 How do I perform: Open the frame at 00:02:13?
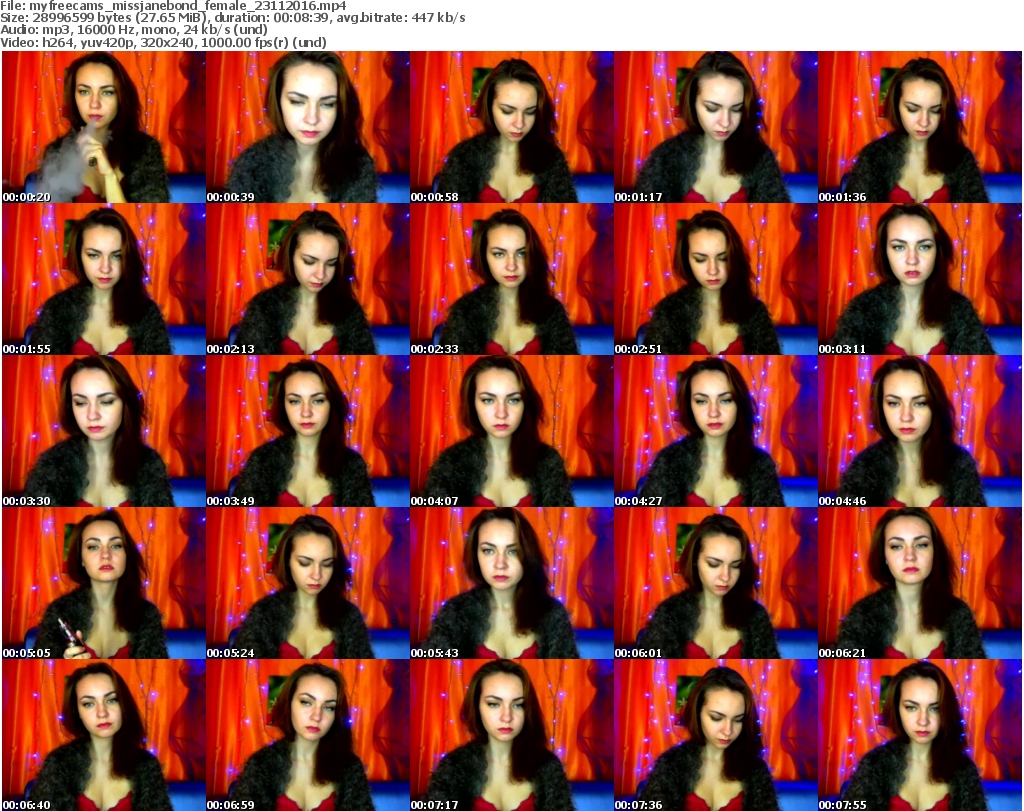[308, 279]
